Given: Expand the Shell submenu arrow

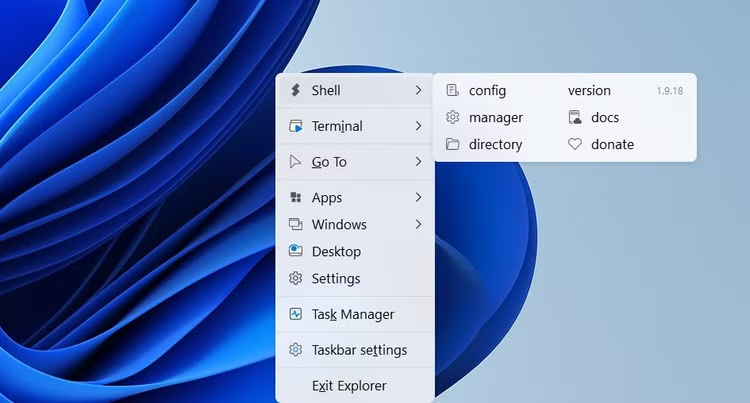Looking at the screenshot, I should pyautogui.click(x=418, y=91).
